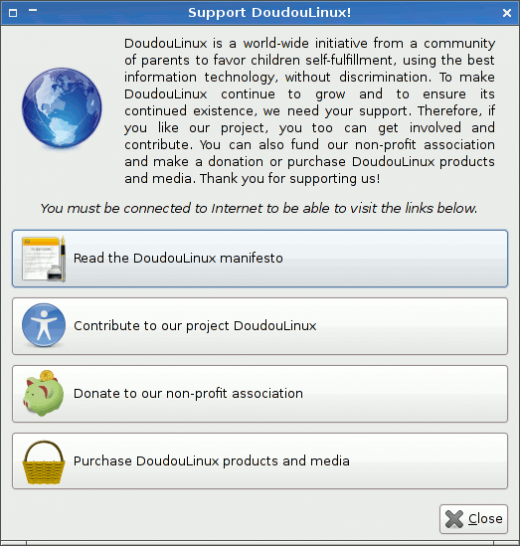Click the bottom-right window corner grip
The image size is (520, 546).
pyautogui.click(x=507, y=543)
